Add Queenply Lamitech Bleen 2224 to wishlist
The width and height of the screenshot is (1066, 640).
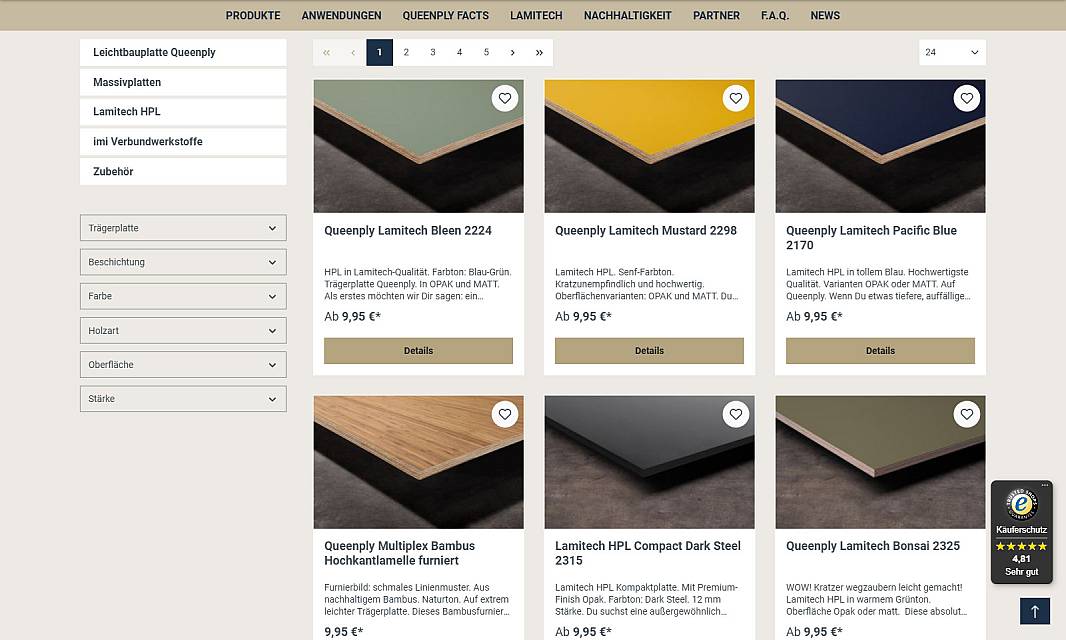click(x=504, y=98)
